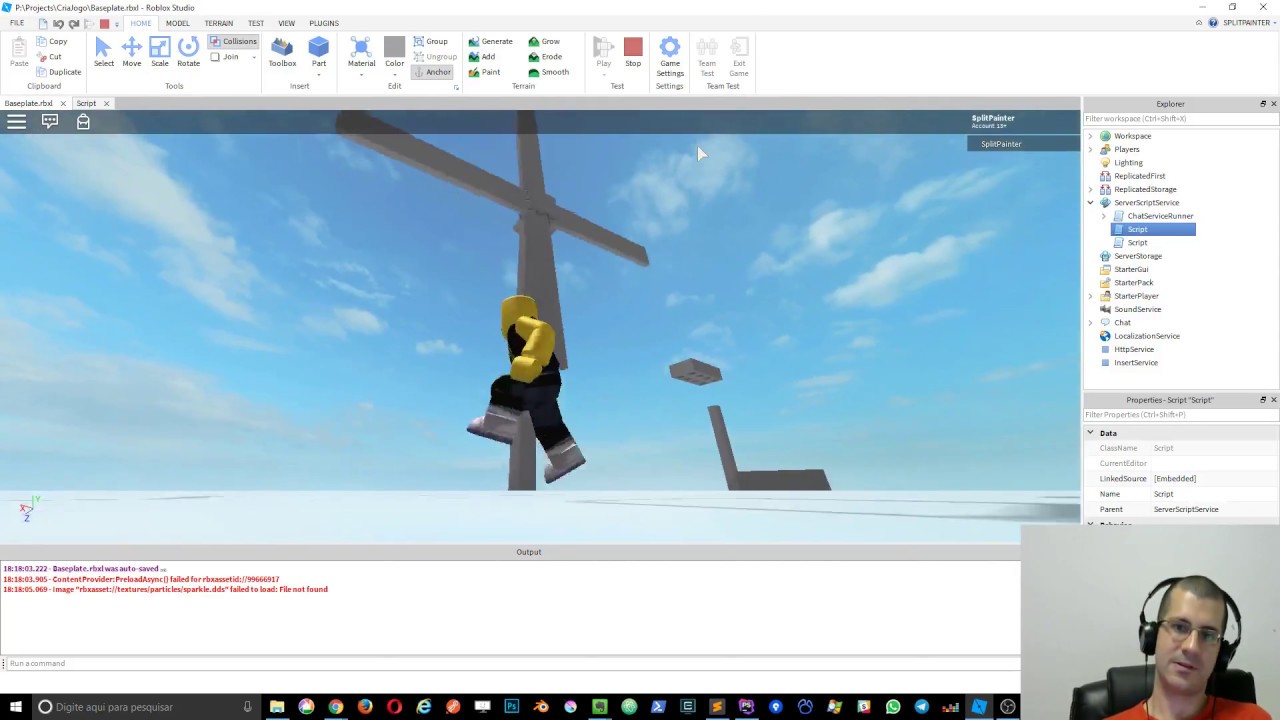Image resolution: width=1280 pixels, height=720 pixels.
Task: Open the in-game backpack icon
Action: [83, 121]
